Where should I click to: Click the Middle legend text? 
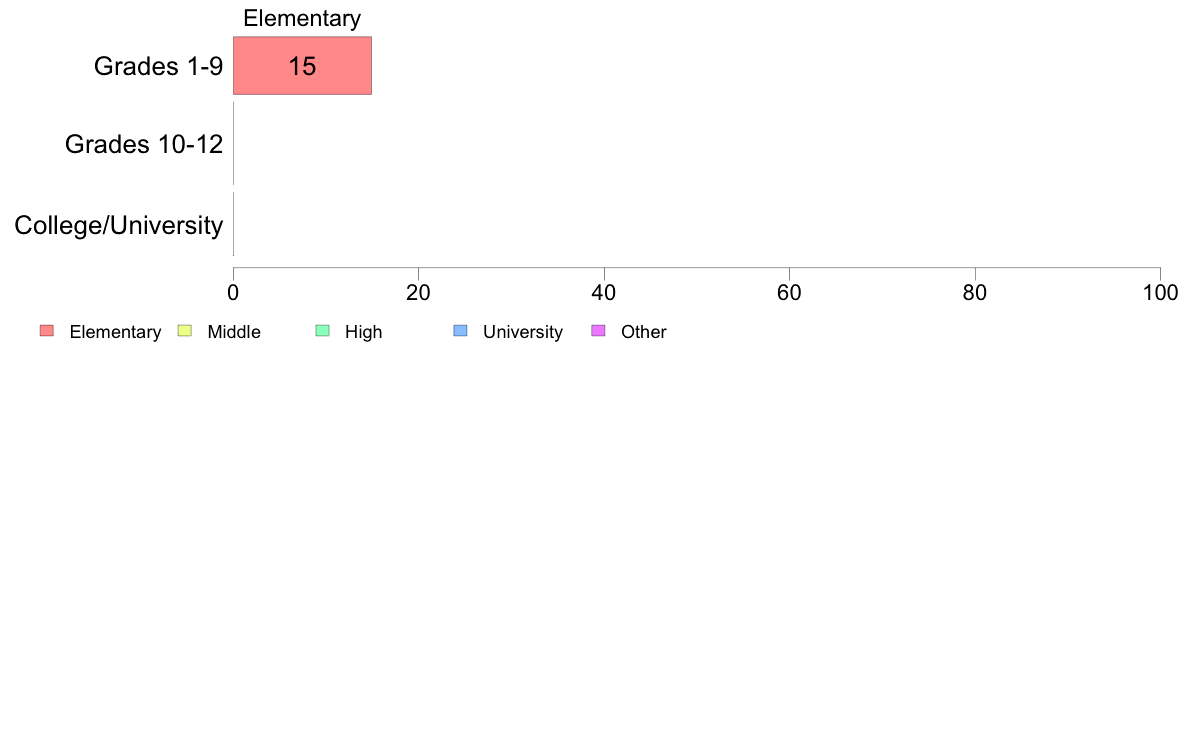click(x=234, y=332)
